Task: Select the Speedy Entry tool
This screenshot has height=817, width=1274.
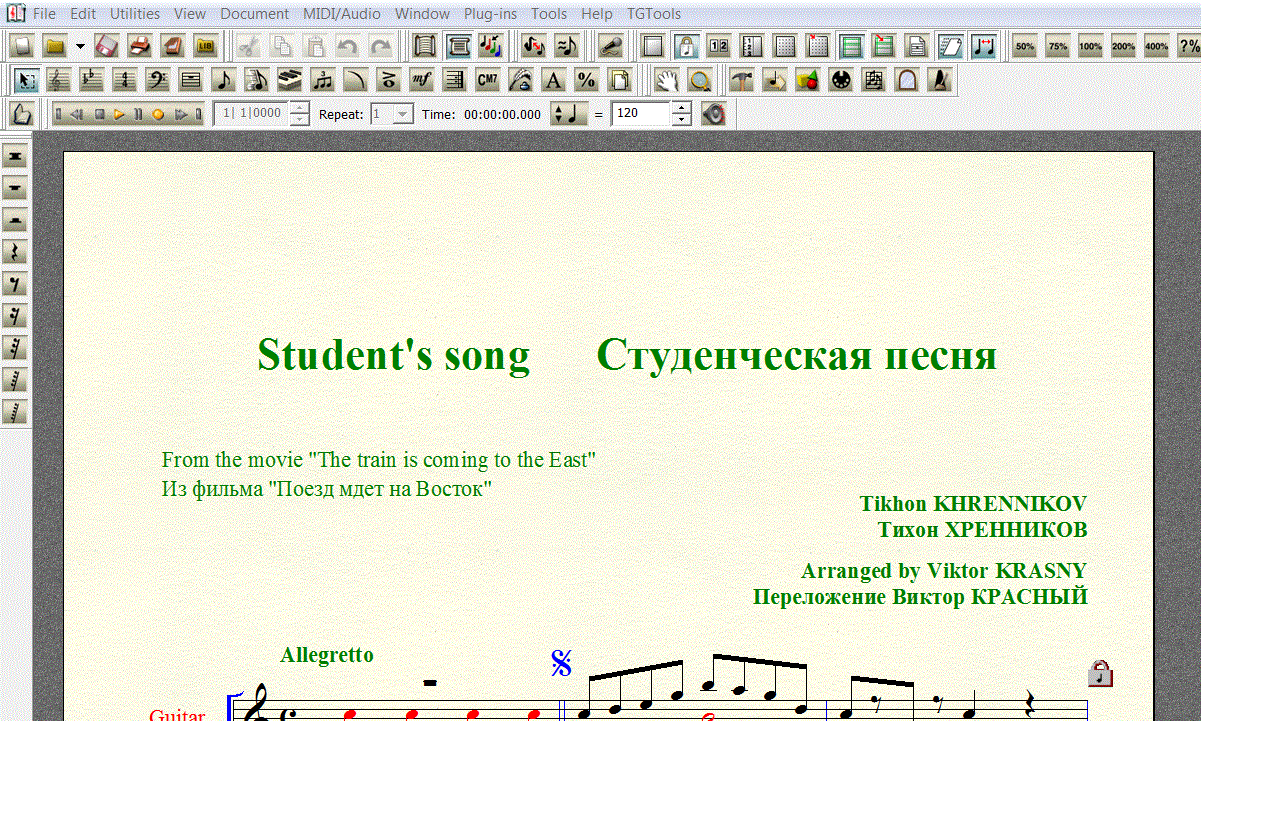Action: click(257, 80)
